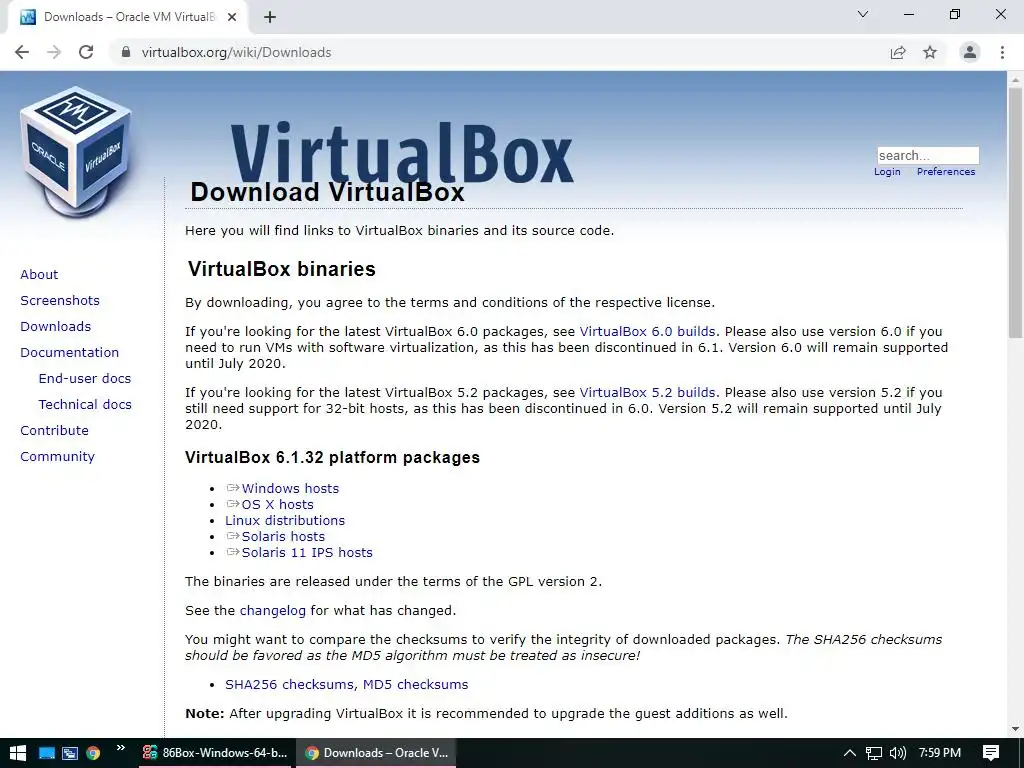Share this page using the share icon
Screen dimensions: 1024x768
[x=898, y=52]
